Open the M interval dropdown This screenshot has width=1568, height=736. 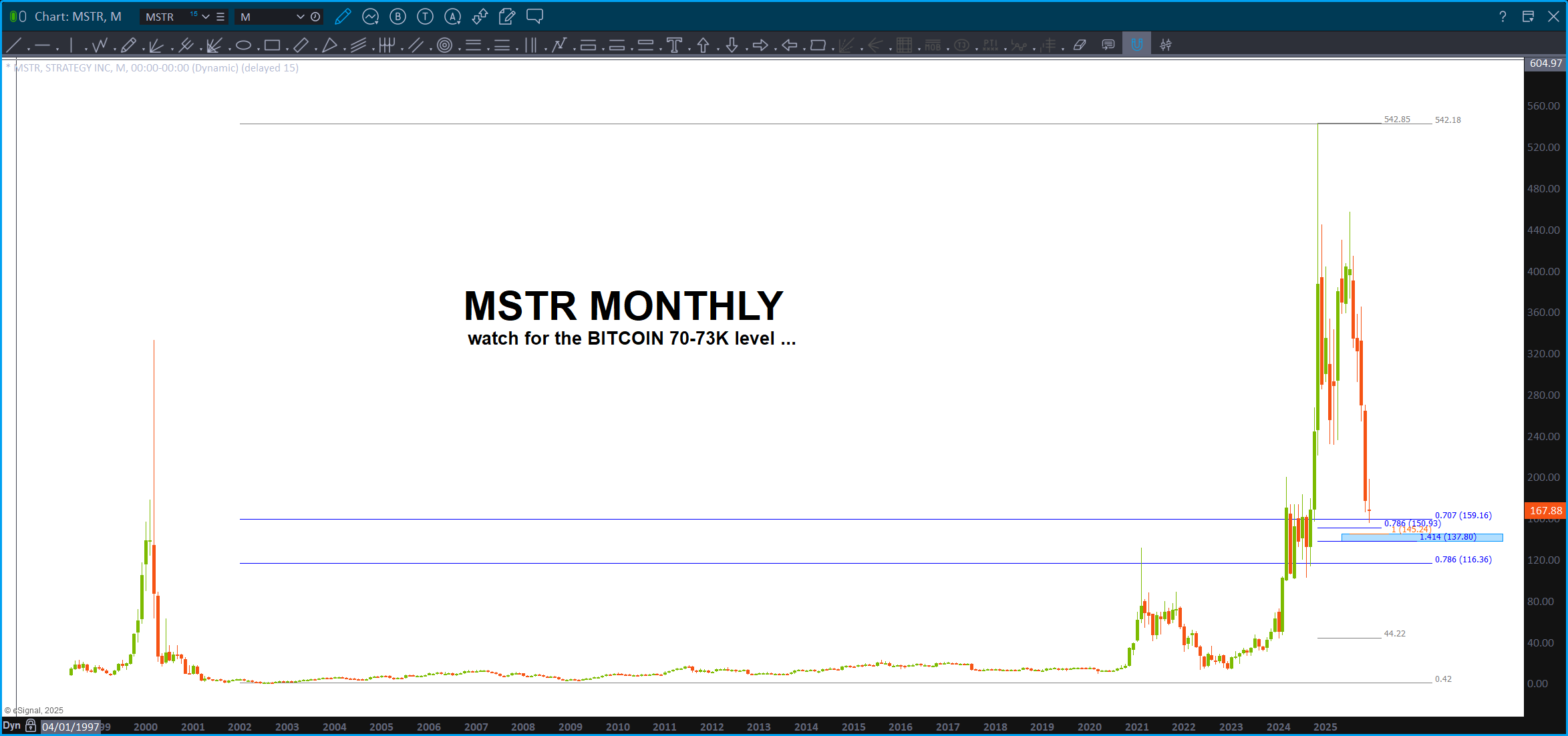tap(300, 17)
